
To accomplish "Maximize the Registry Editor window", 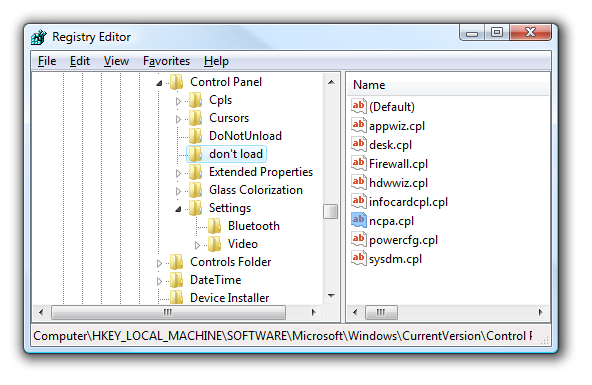I will [x=497, y=32].
